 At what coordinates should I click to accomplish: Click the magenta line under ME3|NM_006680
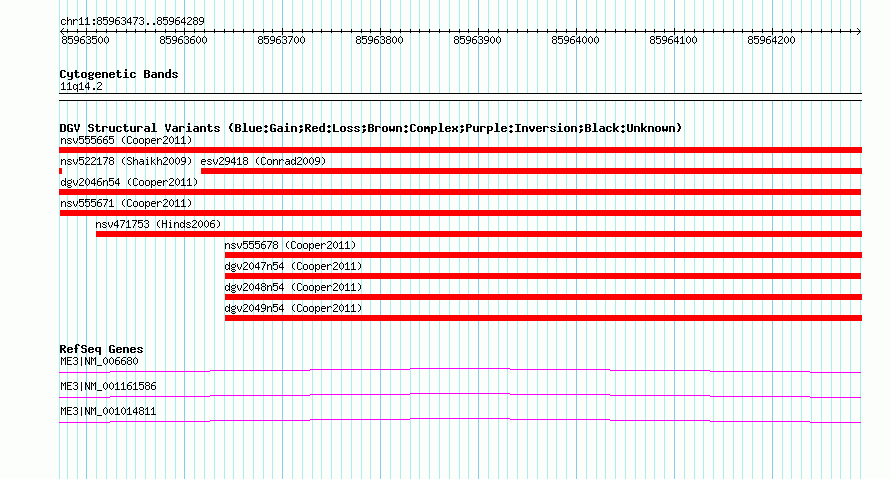[460, 371]
